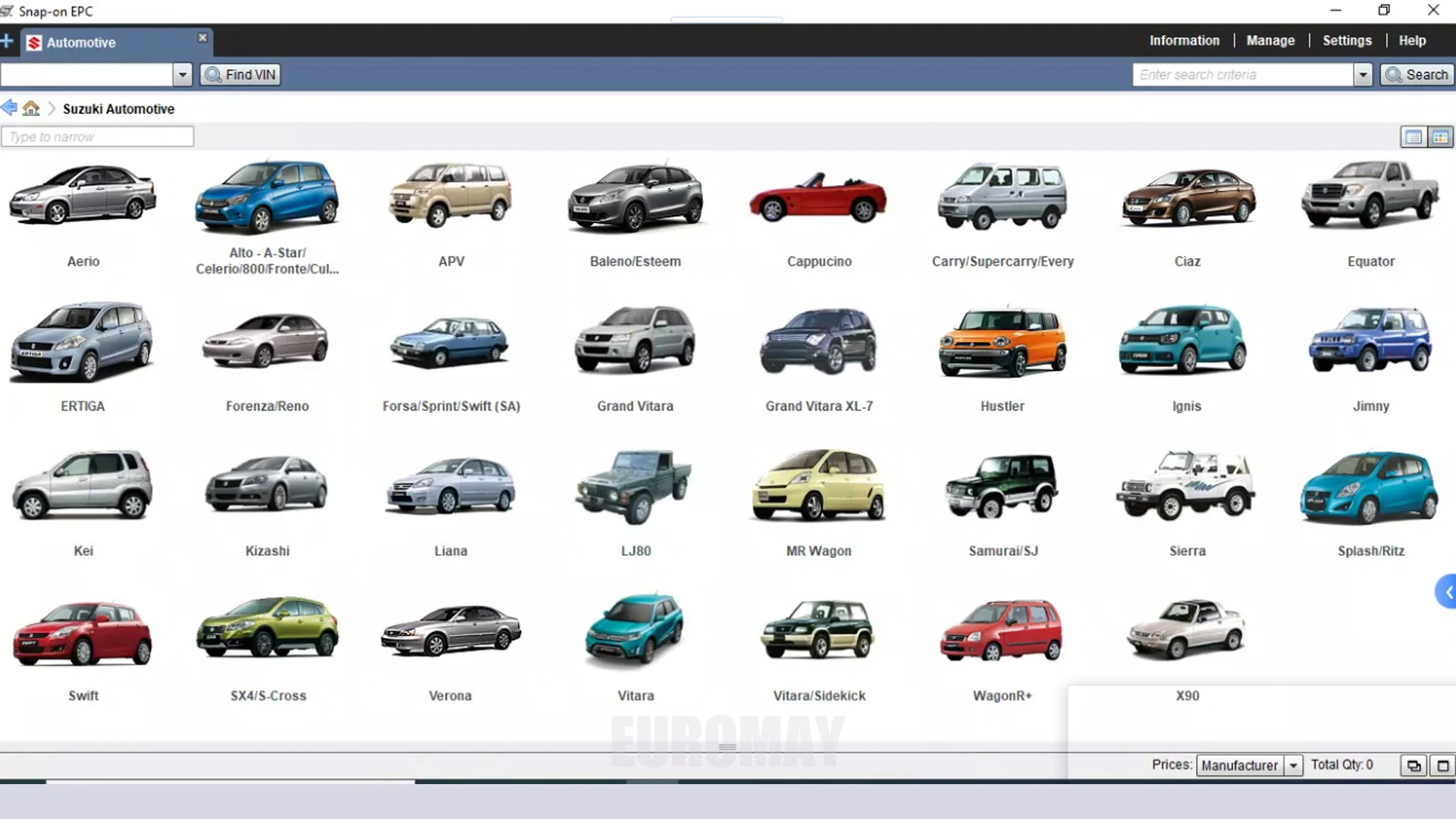Open the Prices Manufacturer dropdown
This screenshot has width=1456, height=819.
[1294, 765]
